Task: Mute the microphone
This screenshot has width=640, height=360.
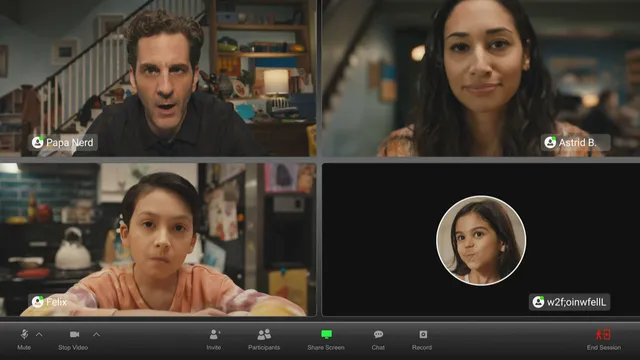Action: click(24, 340)
